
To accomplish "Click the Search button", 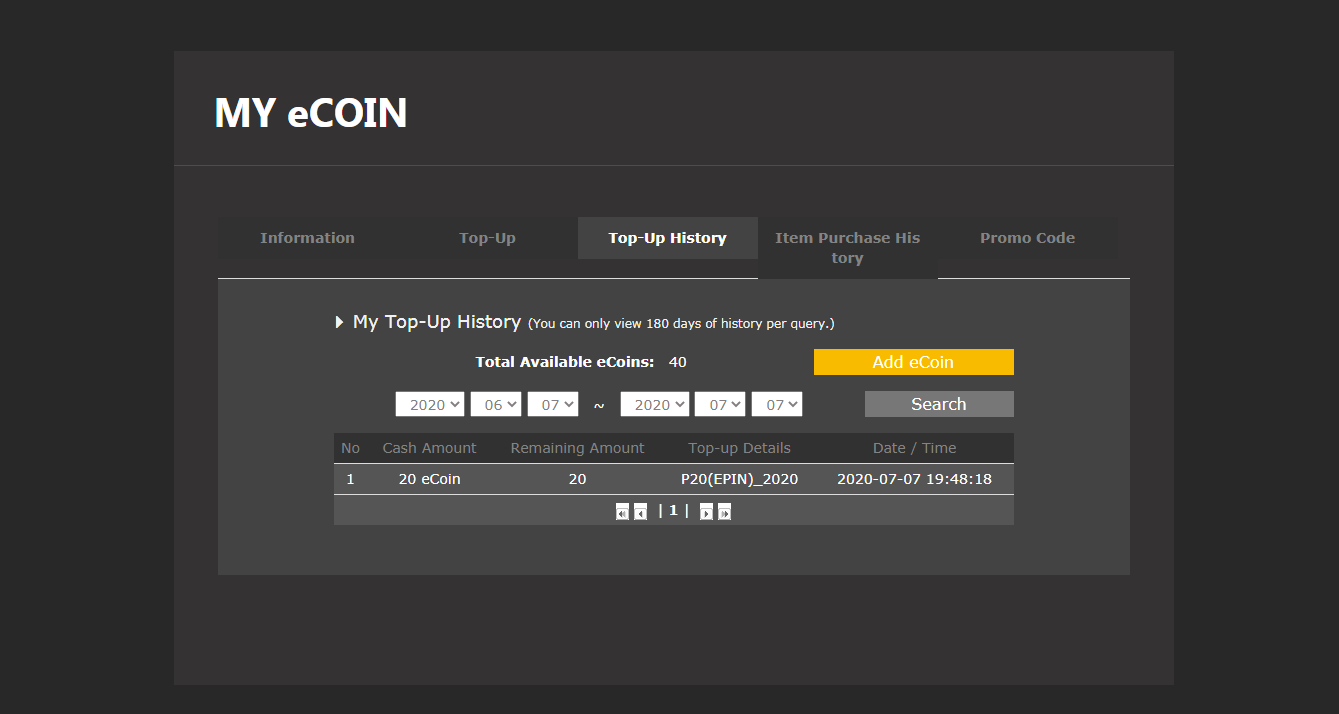I will pos(939,404).
